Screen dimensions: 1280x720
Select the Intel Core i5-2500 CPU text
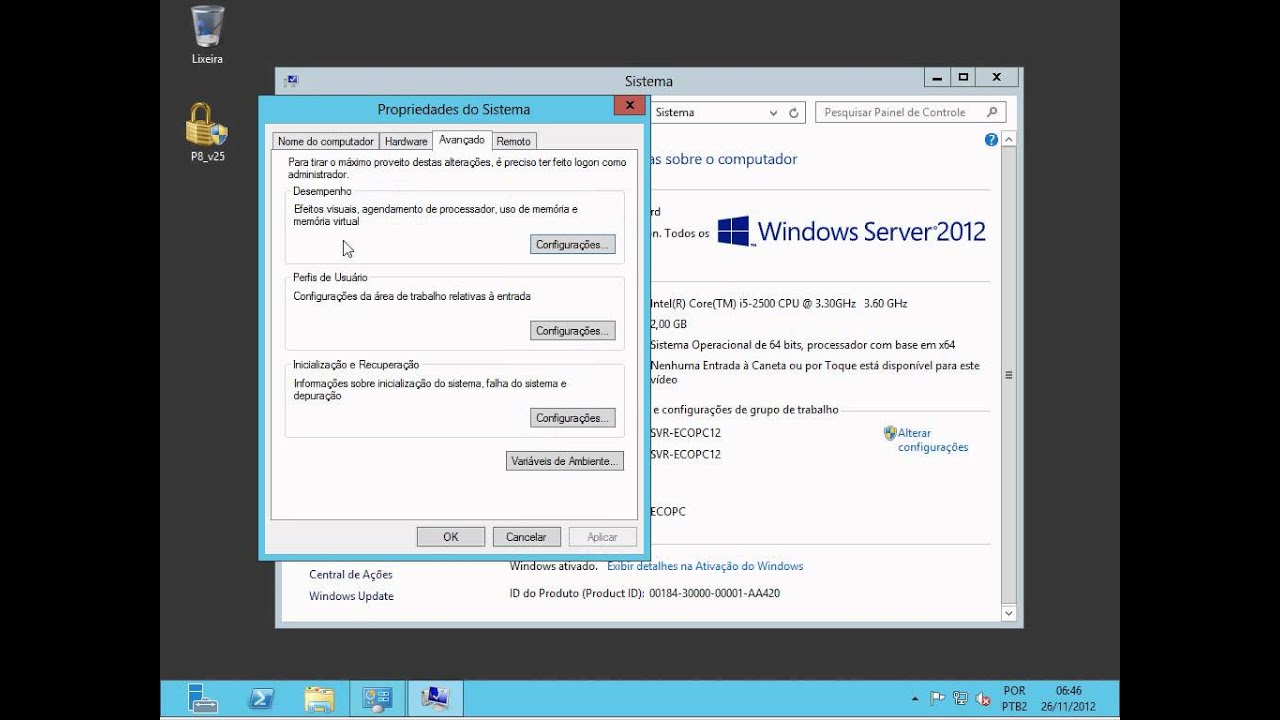(x=779, y=303)
